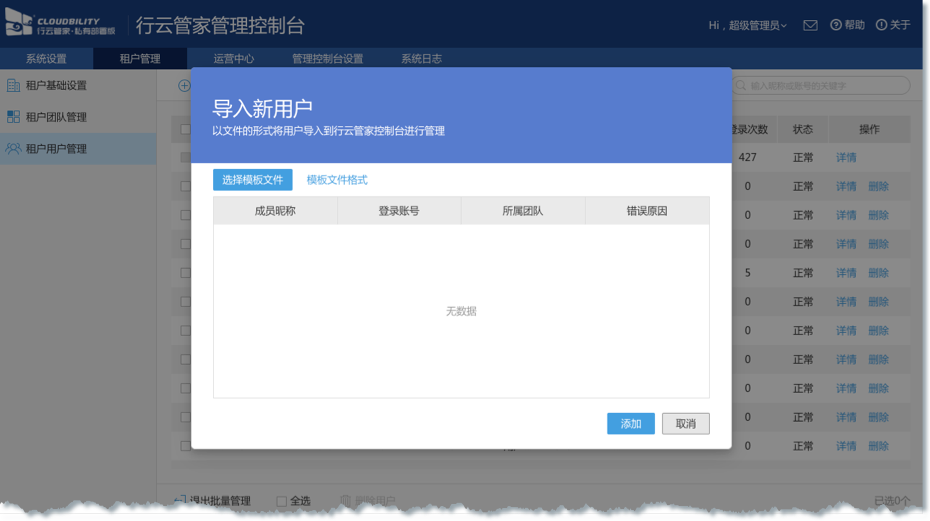Switch to the 运营中心 tab
Screen dimensions: 930x521
[x=235, y=59]
